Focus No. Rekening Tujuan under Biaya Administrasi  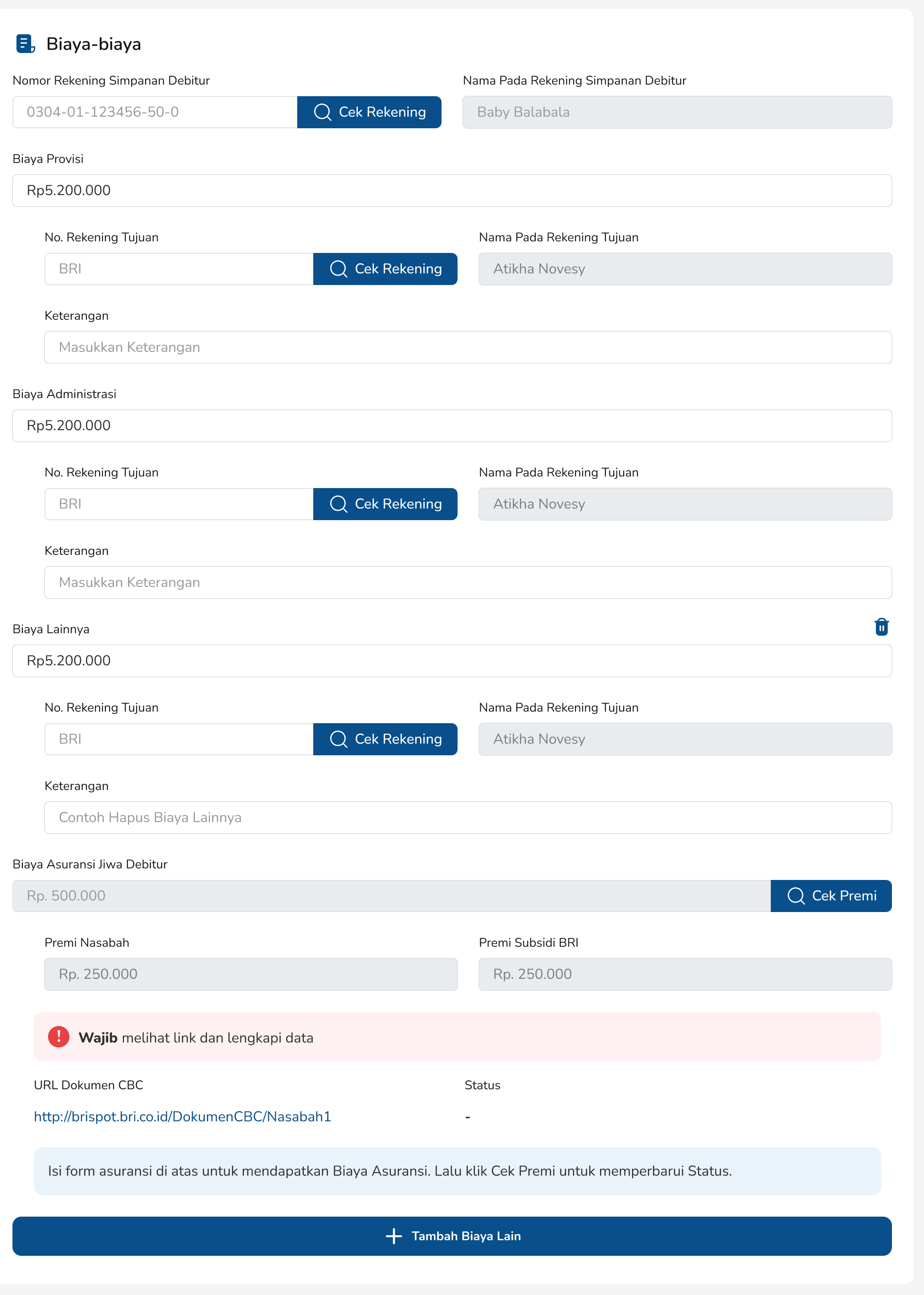click(x=178, y=504)
